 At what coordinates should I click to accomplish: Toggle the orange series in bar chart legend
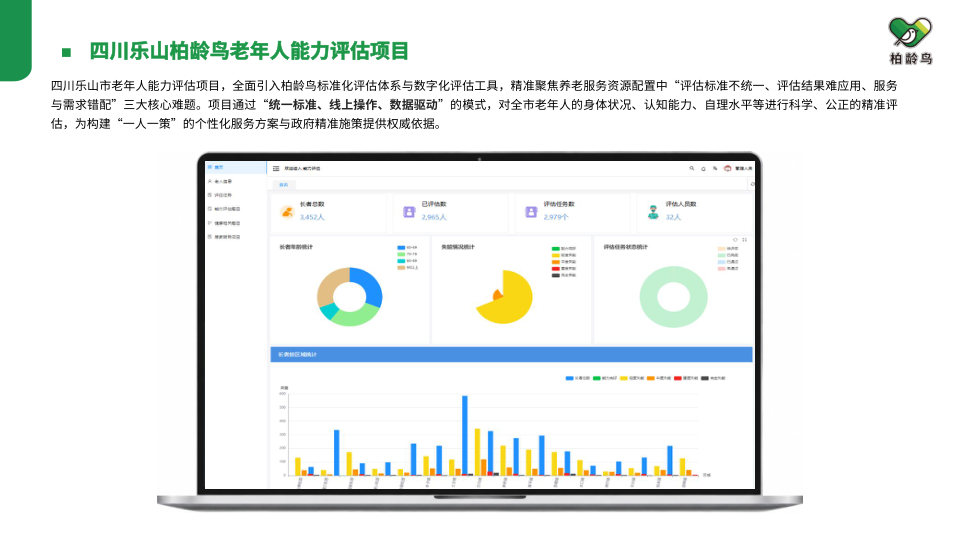click(x=651, y=378)
